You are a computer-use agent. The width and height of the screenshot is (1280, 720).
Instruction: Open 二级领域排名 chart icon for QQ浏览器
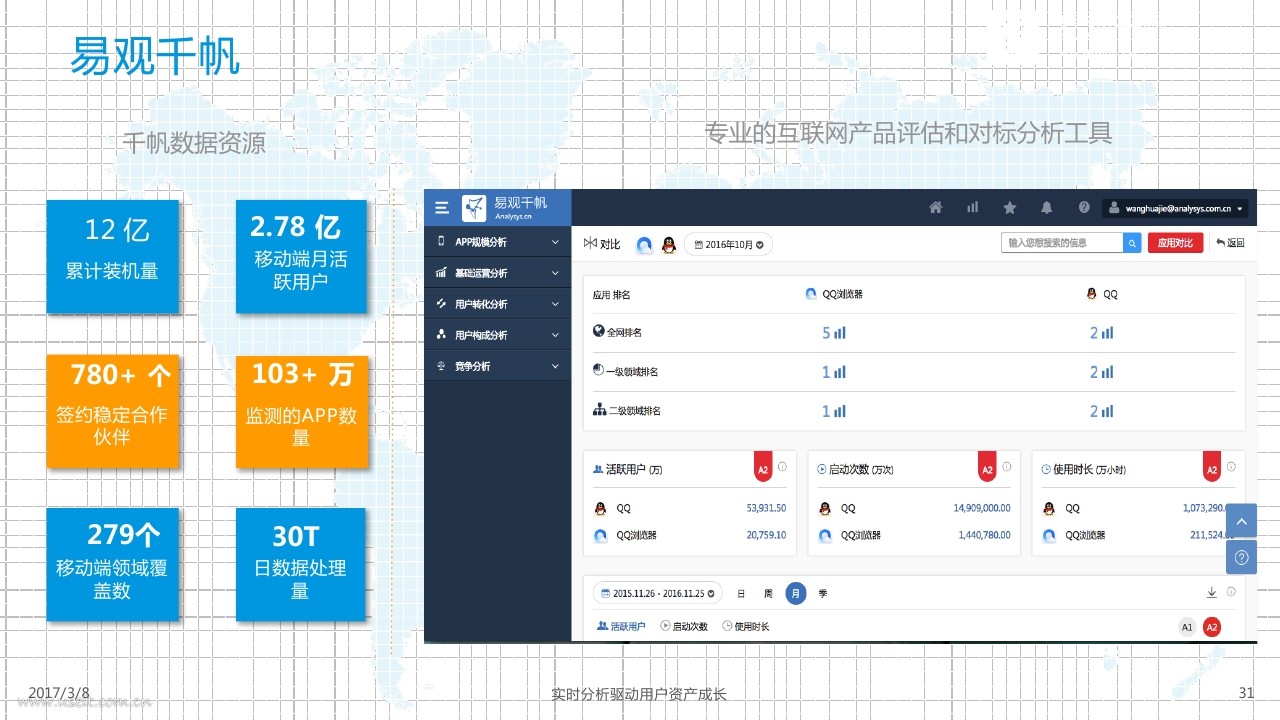click(840, 411)
